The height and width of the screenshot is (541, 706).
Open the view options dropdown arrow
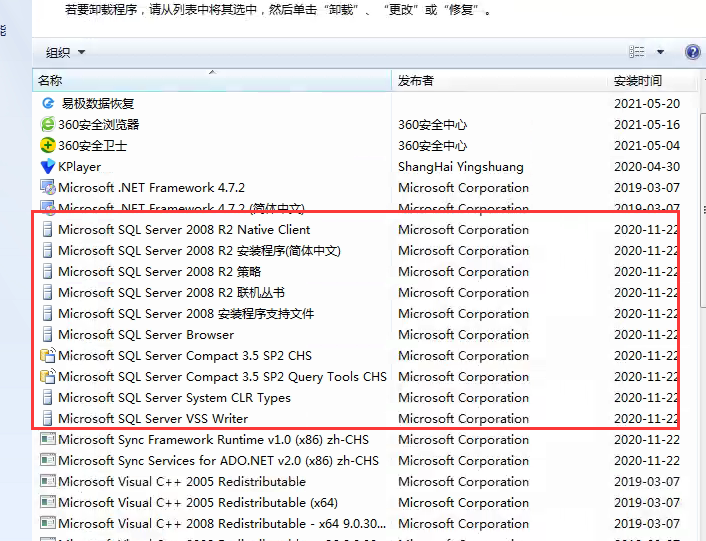[660, 52]
